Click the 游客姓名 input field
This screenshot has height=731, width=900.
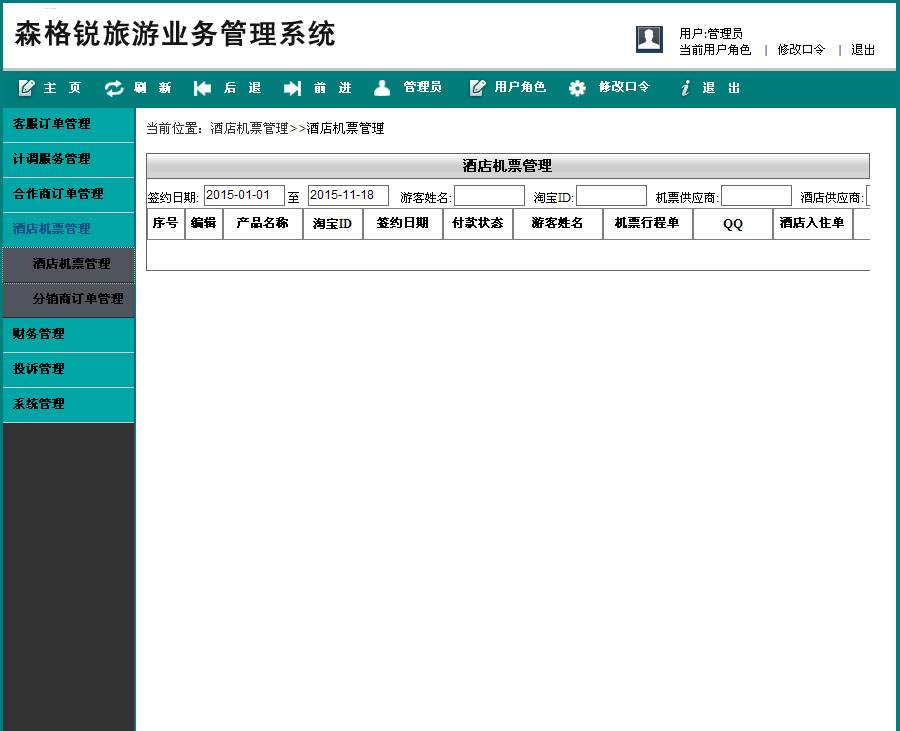tap(489, 196)
